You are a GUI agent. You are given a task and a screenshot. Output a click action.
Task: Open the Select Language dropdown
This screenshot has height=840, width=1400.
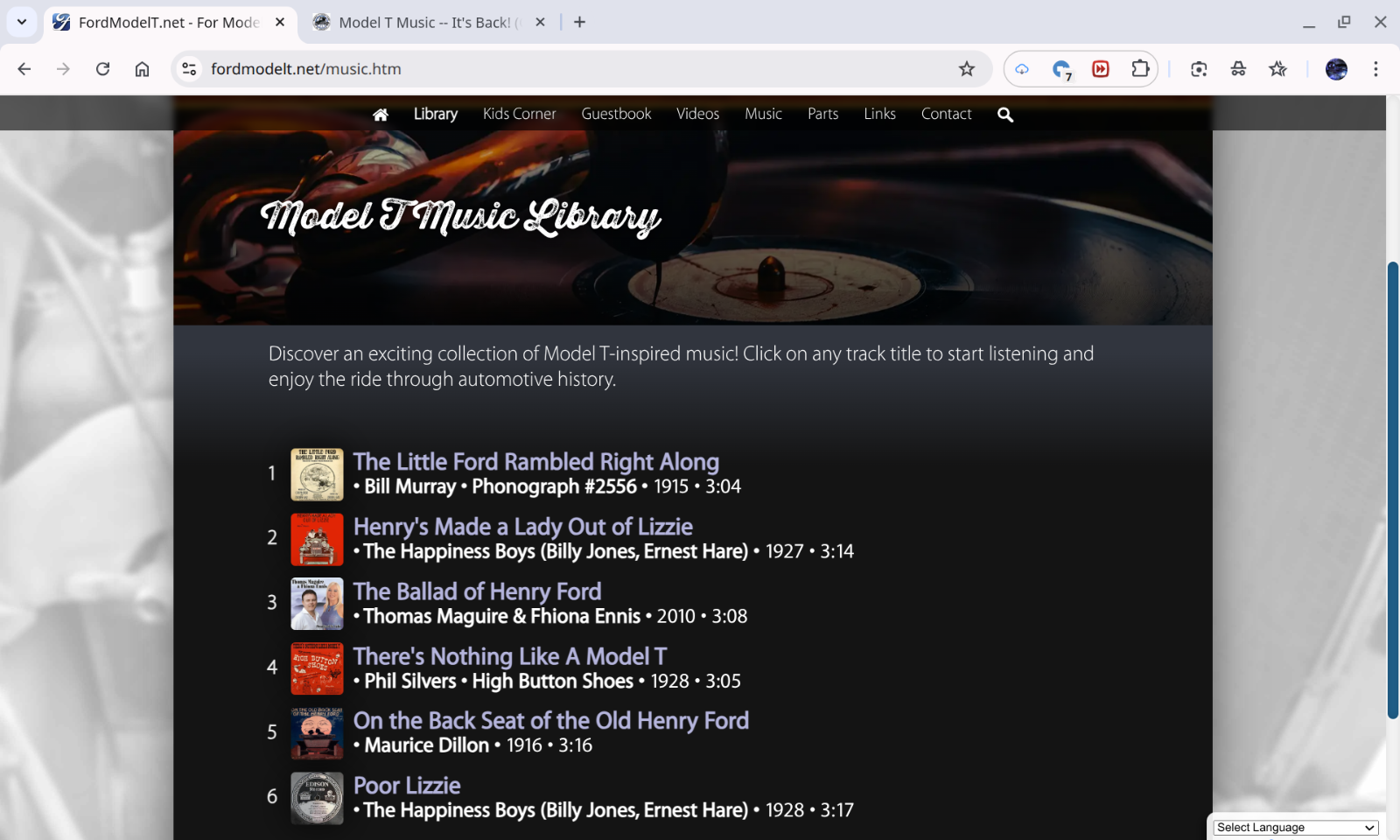[1295, 827]
